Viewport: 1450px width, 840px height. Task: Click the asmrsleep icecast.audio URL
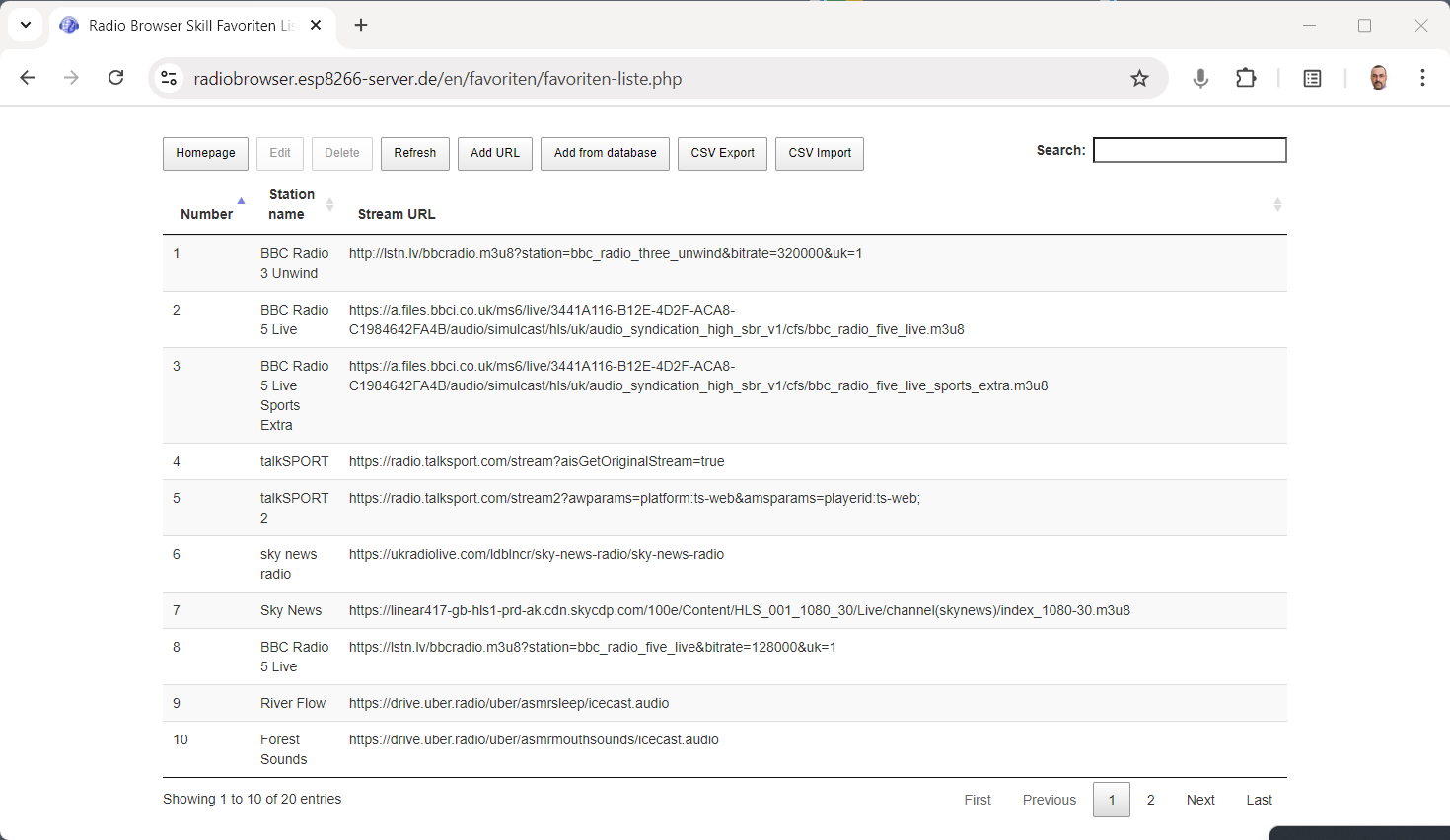(509, 703)
